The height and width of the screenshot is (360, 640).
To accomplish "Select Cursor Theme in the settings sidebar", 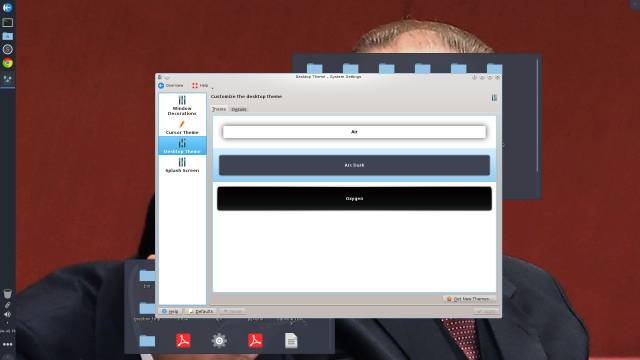I will coord(182,127).
